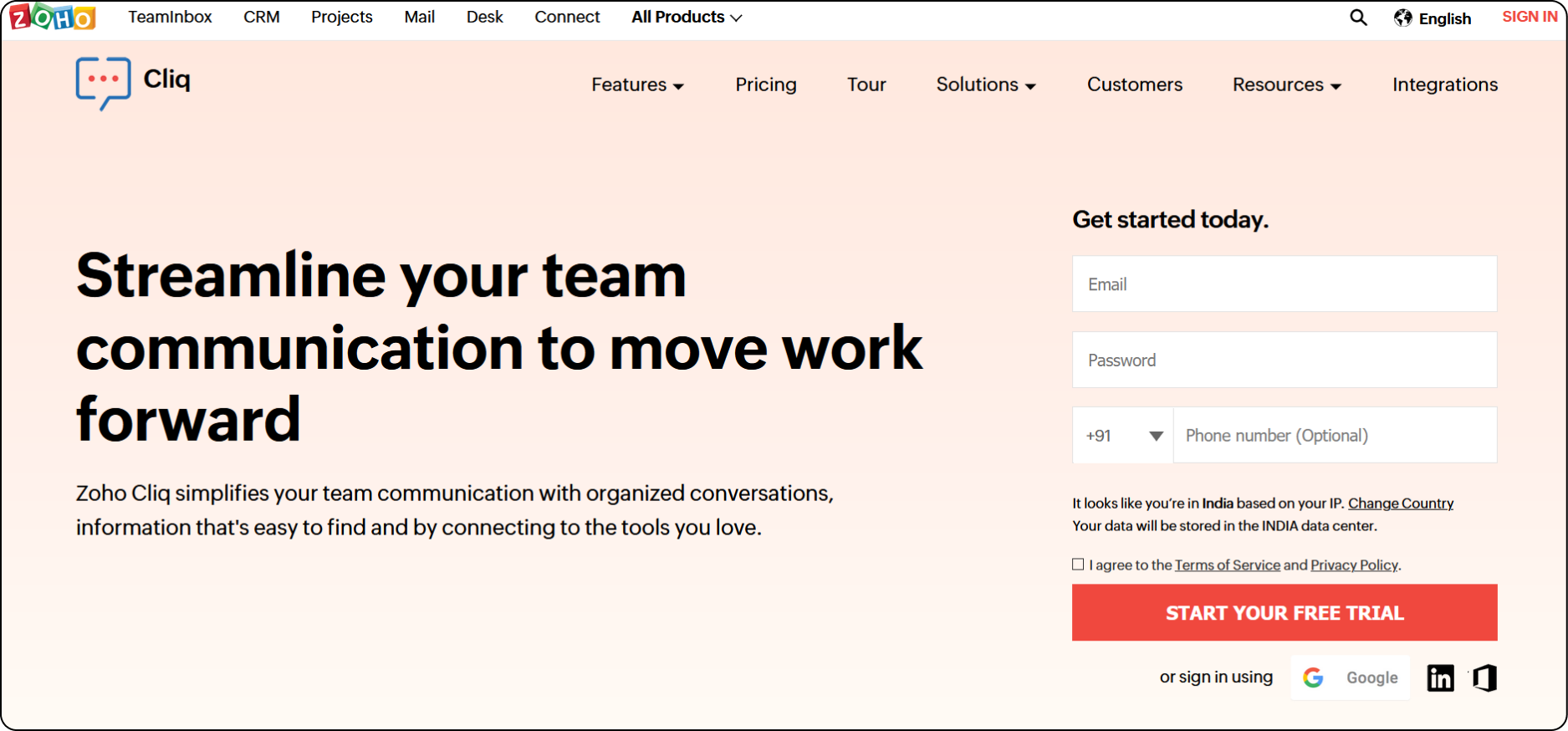Open the Features dropdown menu
The image size is (1568, 731).
637,84
